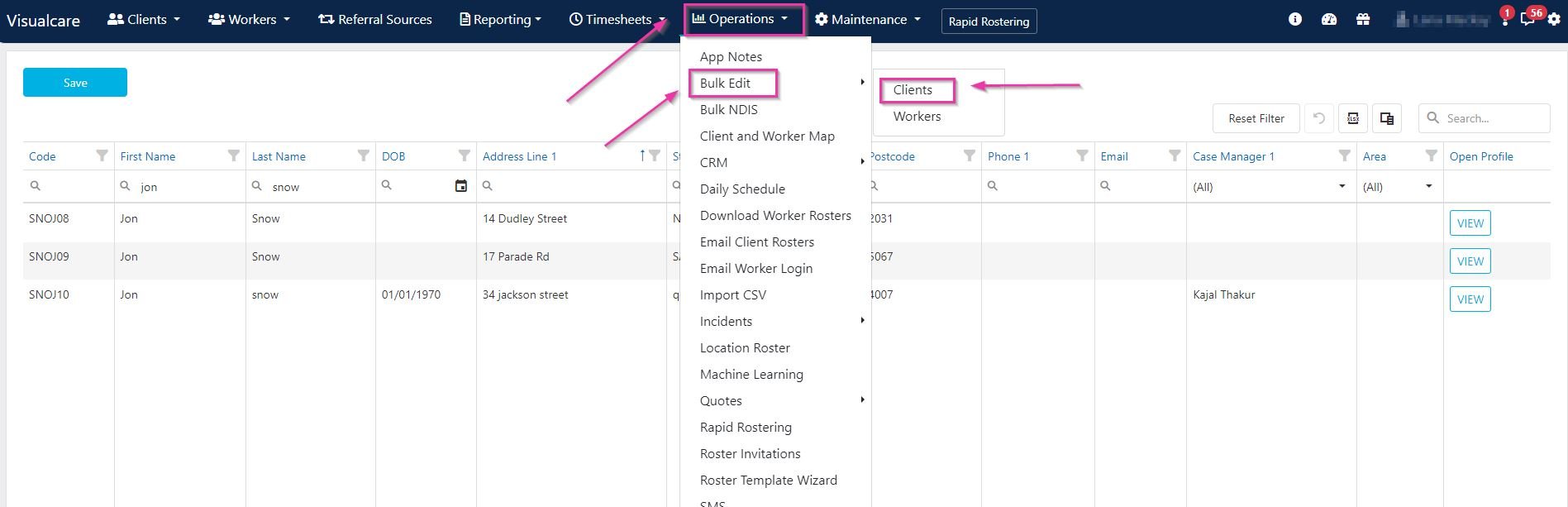
Task: Click the gift box icon
Action: pos(1363,19)
